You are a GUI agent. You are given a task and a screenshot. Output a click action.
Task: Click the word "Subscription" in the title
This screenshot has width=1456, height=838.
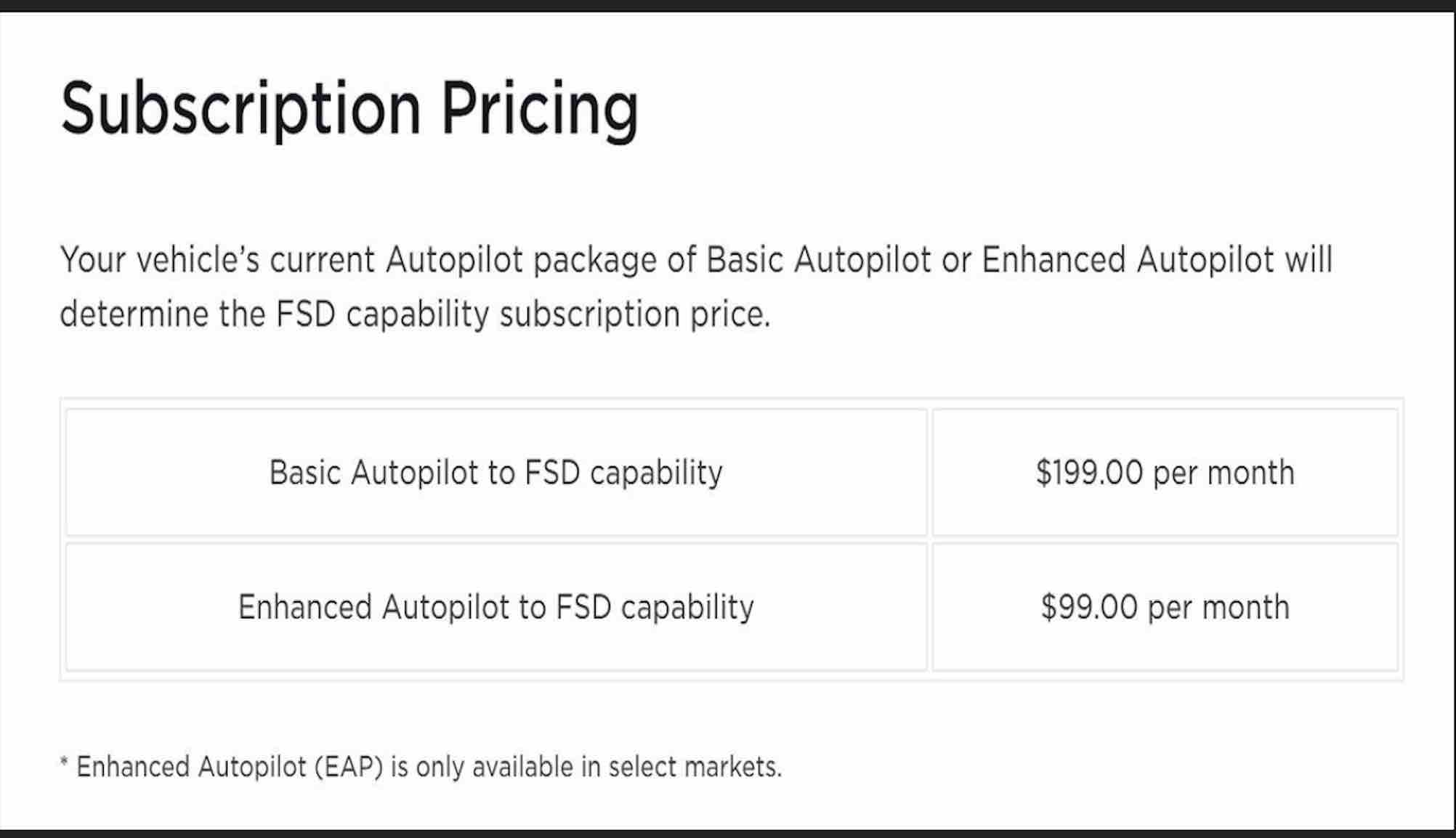tap(240, 109)
